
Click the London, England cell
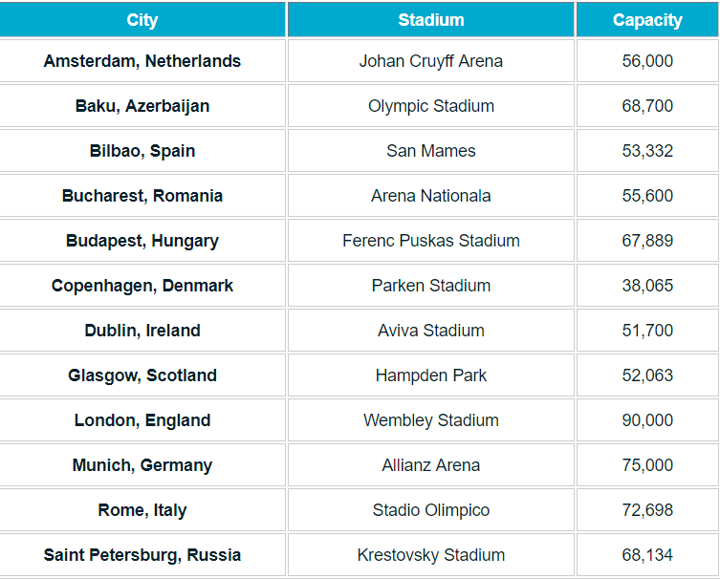click(x=142, y=421)
